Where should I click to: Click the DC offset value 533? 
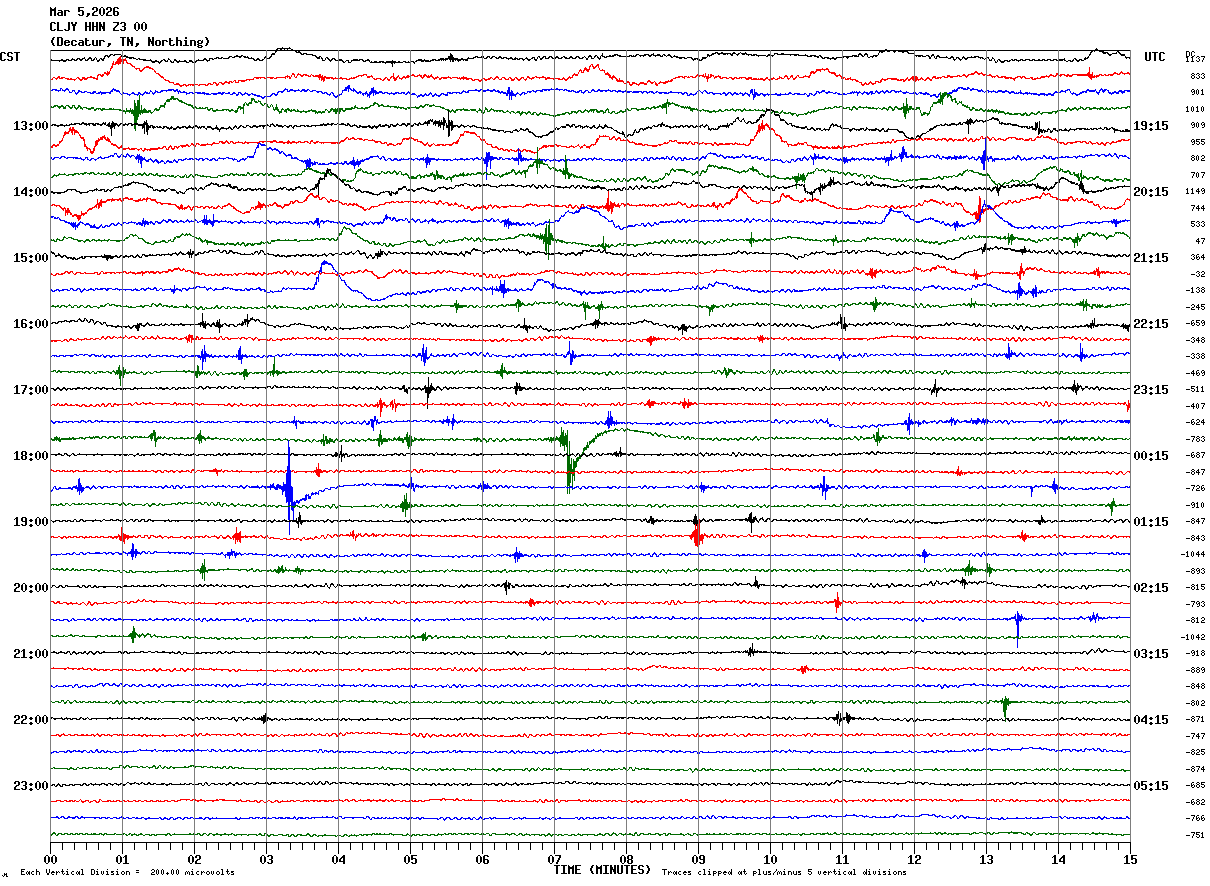pyautogui.click(x=1197, y=224)
